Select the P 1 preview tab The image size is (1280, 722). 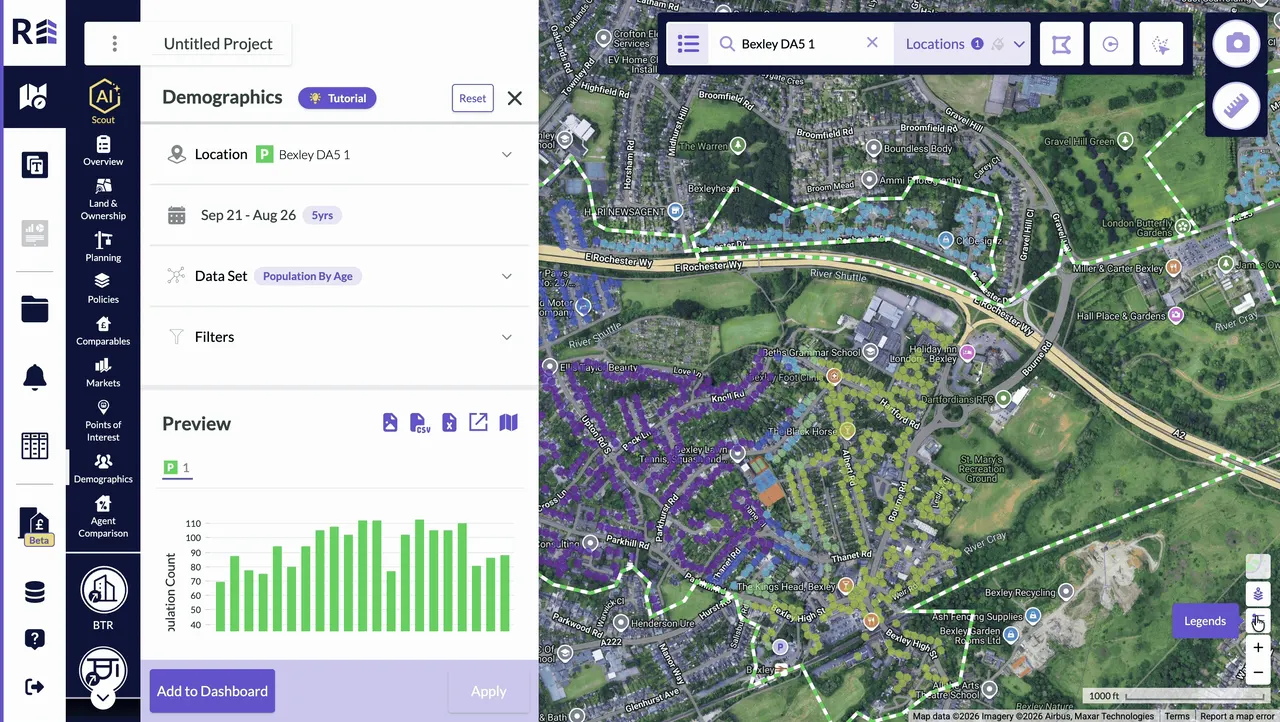pyautogui.click(x=177, y=468)
